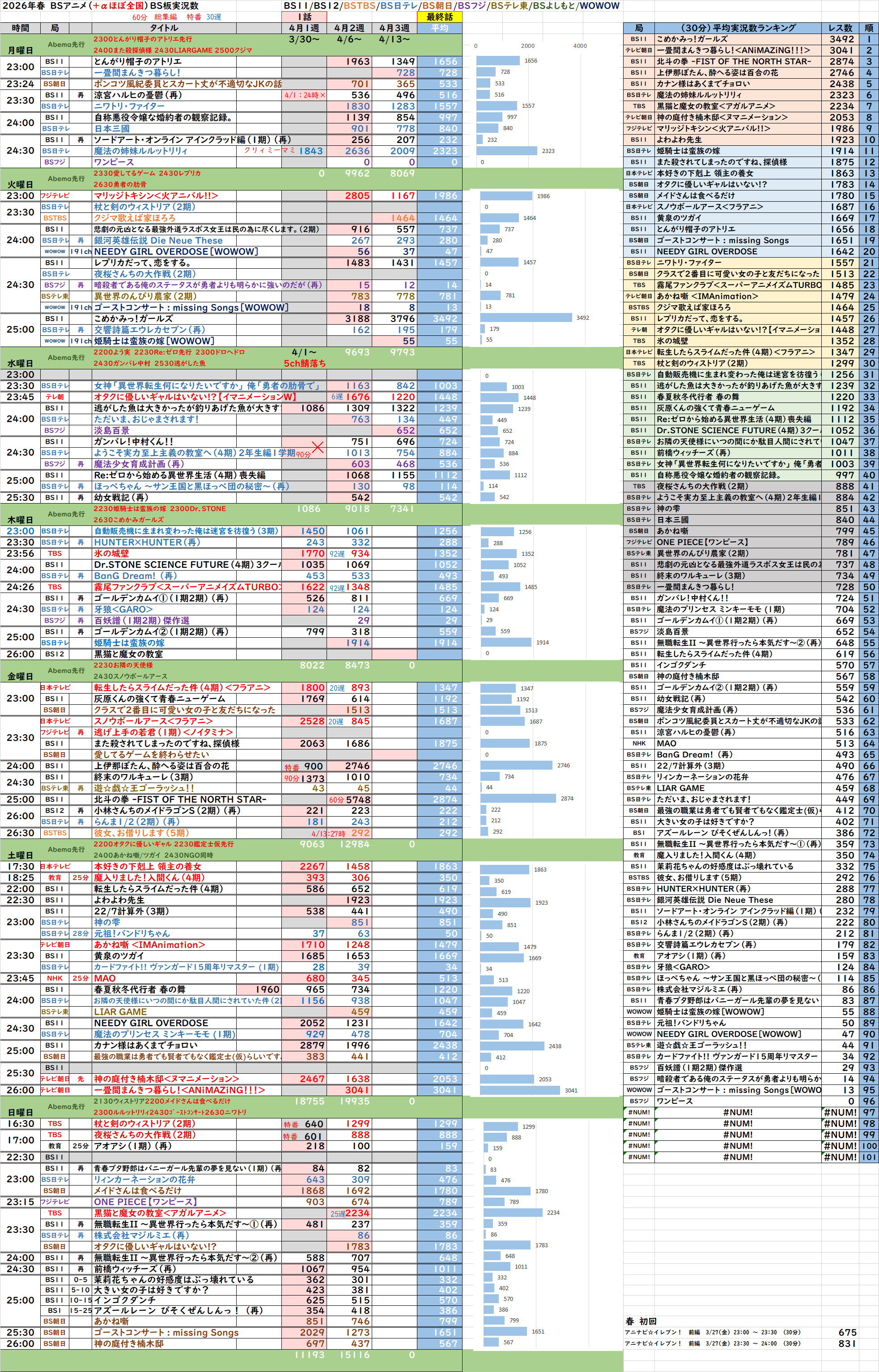Select the 時間 column header
Image resolution: width=879 pixels, height=1372 pixels.
[x=20, y=28]
